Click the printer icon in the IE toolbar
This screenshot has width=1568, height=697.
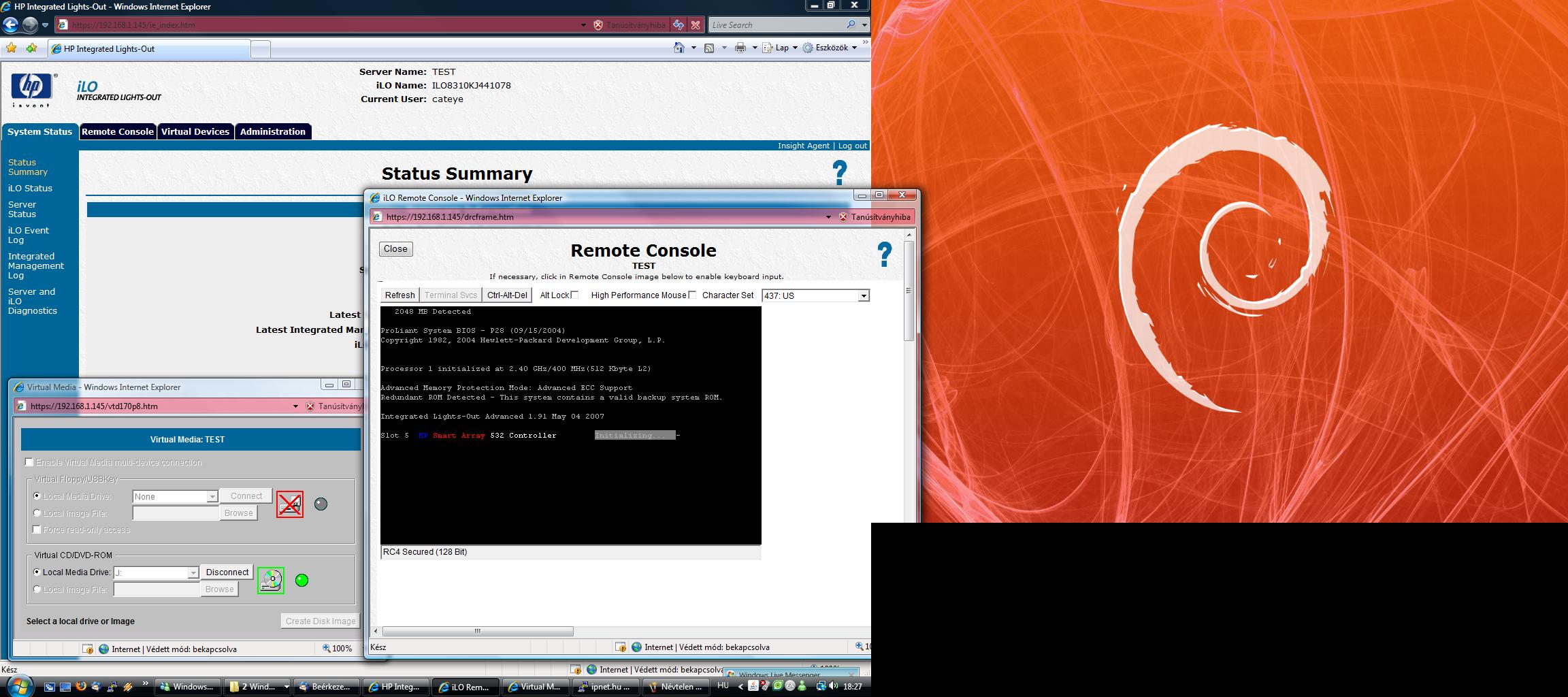[x=740, y=48]
